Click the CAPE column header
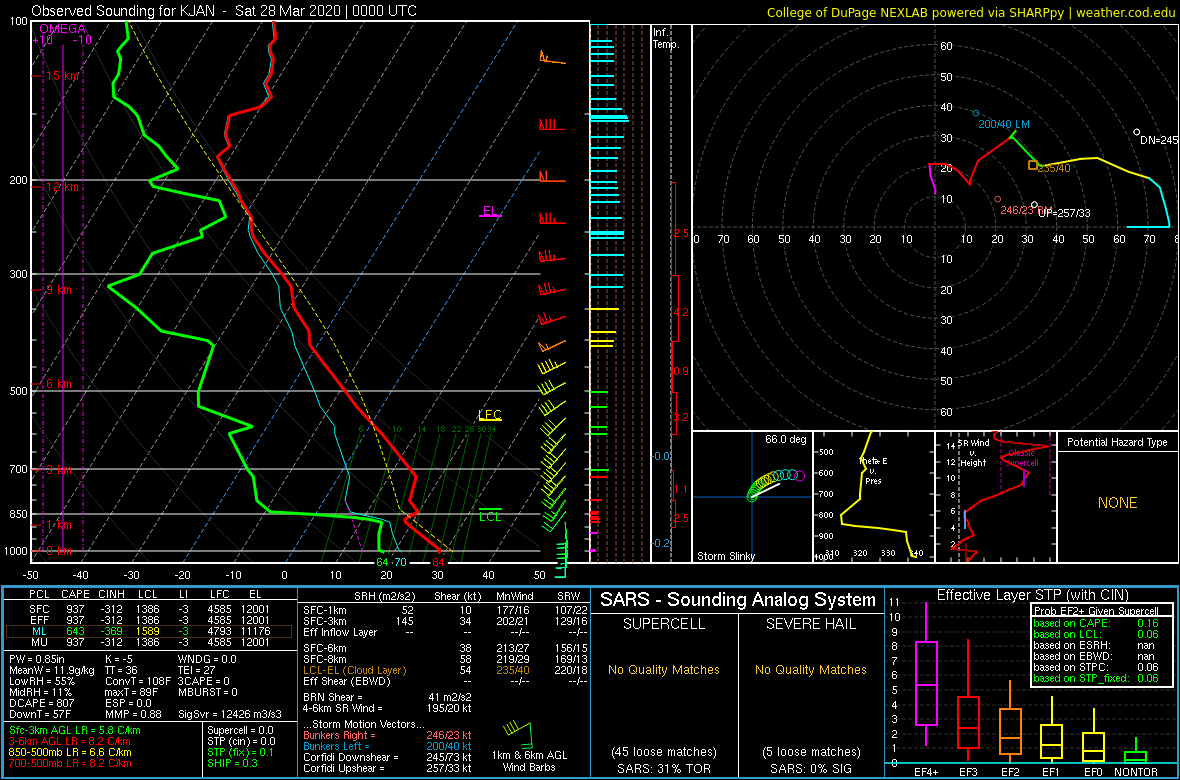The image size is (1180, 780). [75, 593]
